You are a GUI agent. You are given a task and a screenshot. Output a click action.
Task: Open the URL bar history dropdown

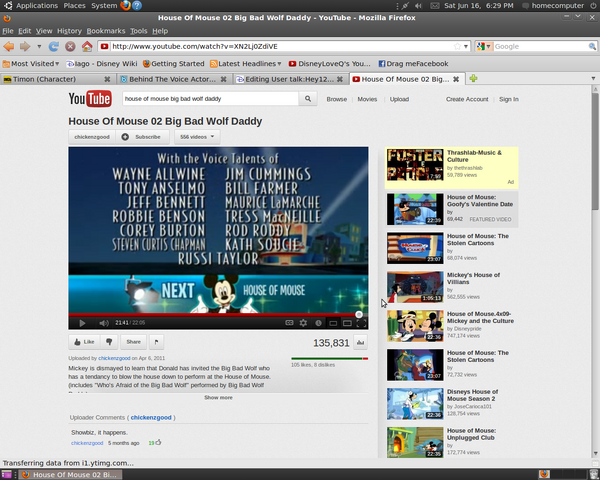tap(466, 46)
